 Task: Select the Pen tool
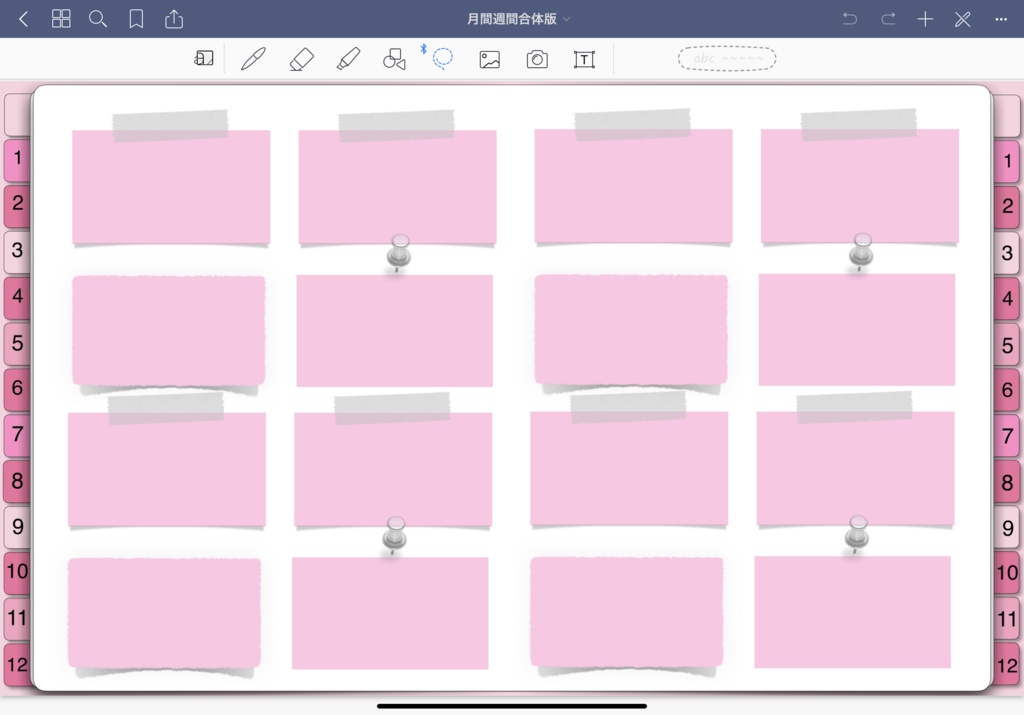(x=253, y=59)
